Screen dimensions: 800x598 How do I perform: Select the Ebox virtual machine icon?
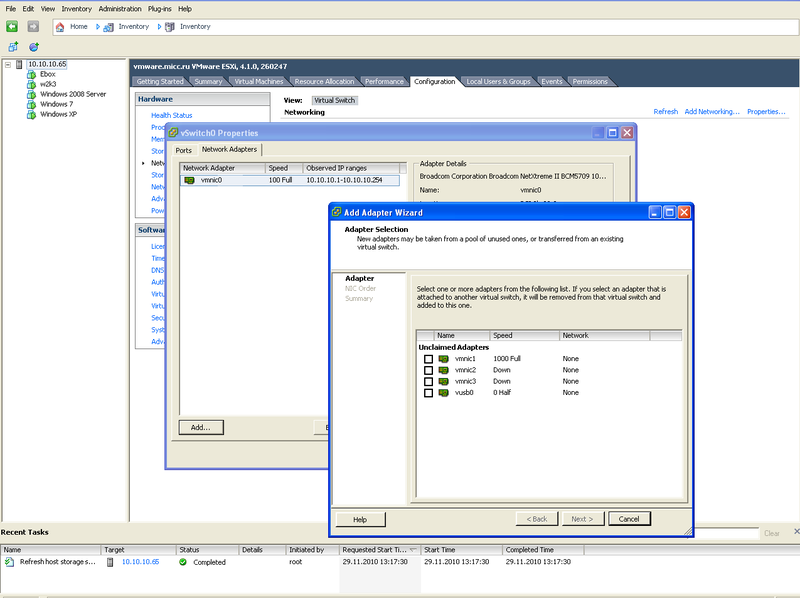[32, 74]
